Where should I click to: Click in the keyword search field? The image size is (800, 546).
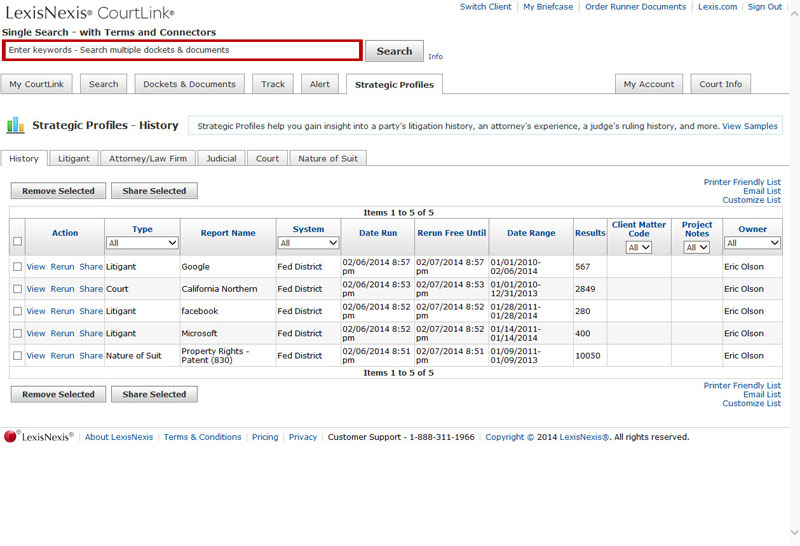pyautogui.click(x=182, y=50)
